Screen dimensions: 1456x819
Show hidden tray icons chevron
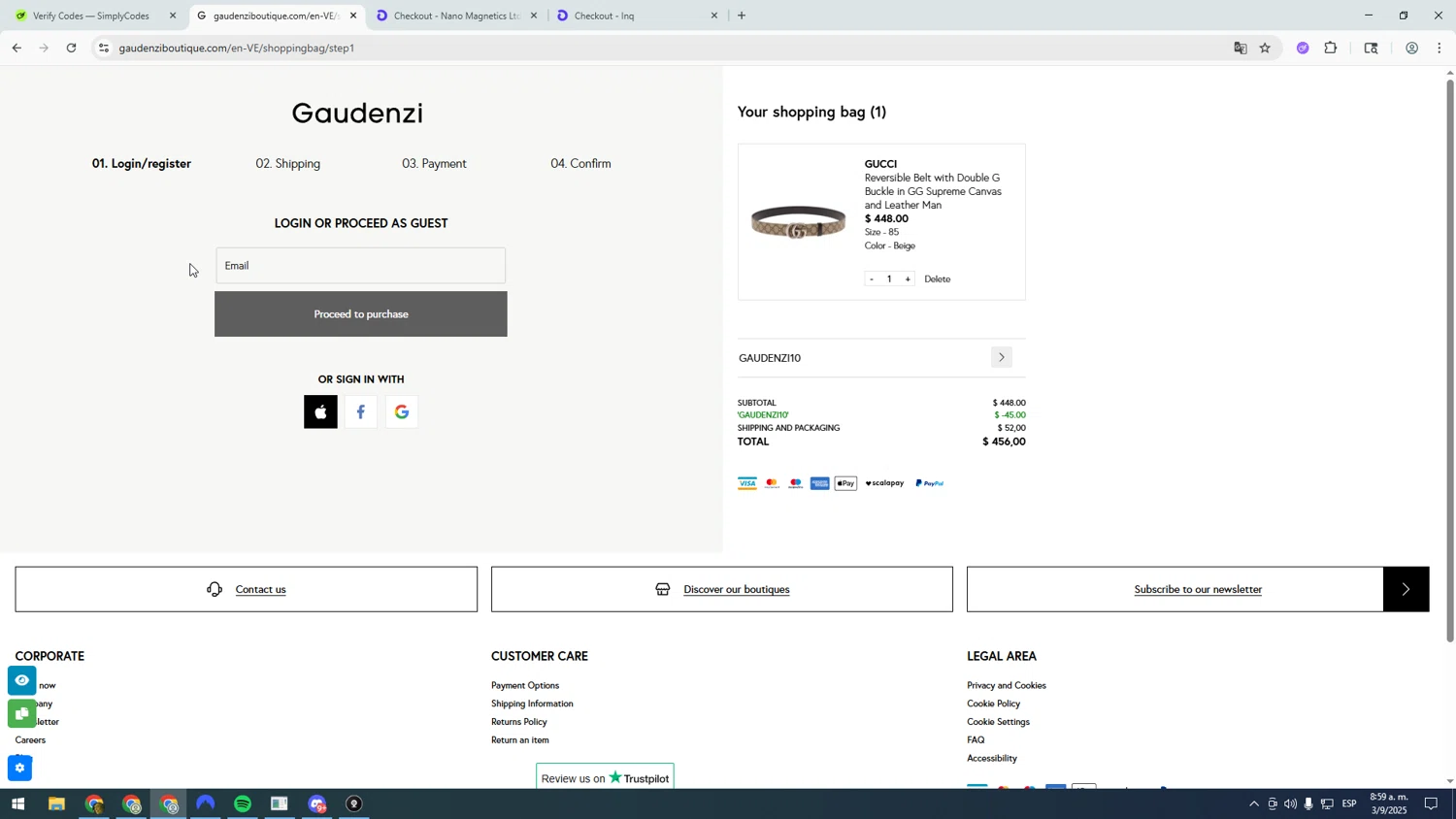[x=1253, y=804]
